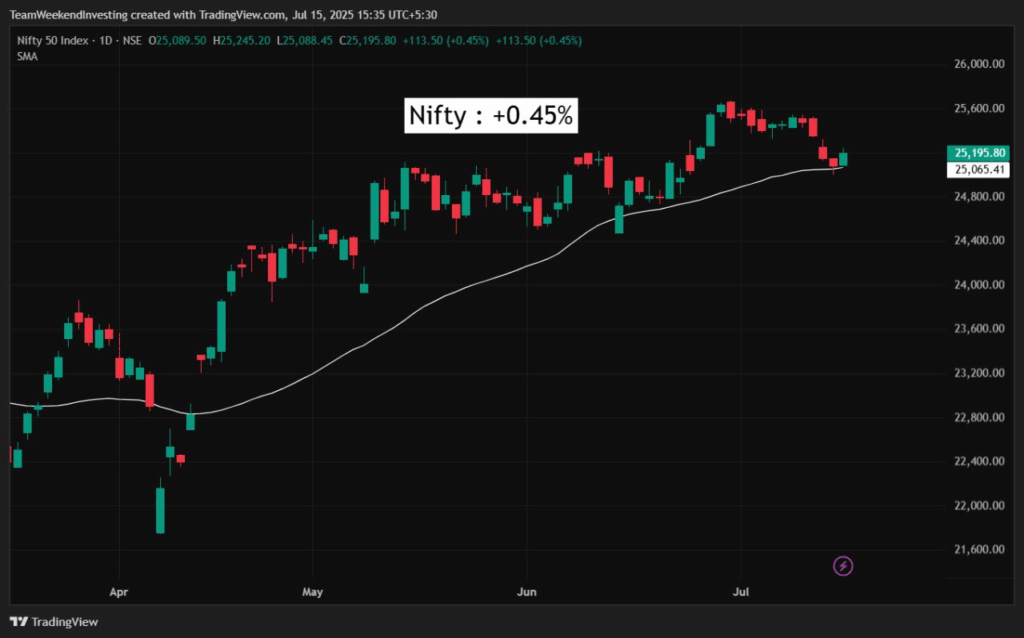Click the 22,000.00 price axis label
Screen dimensions: 1024x638
[979, 505]
